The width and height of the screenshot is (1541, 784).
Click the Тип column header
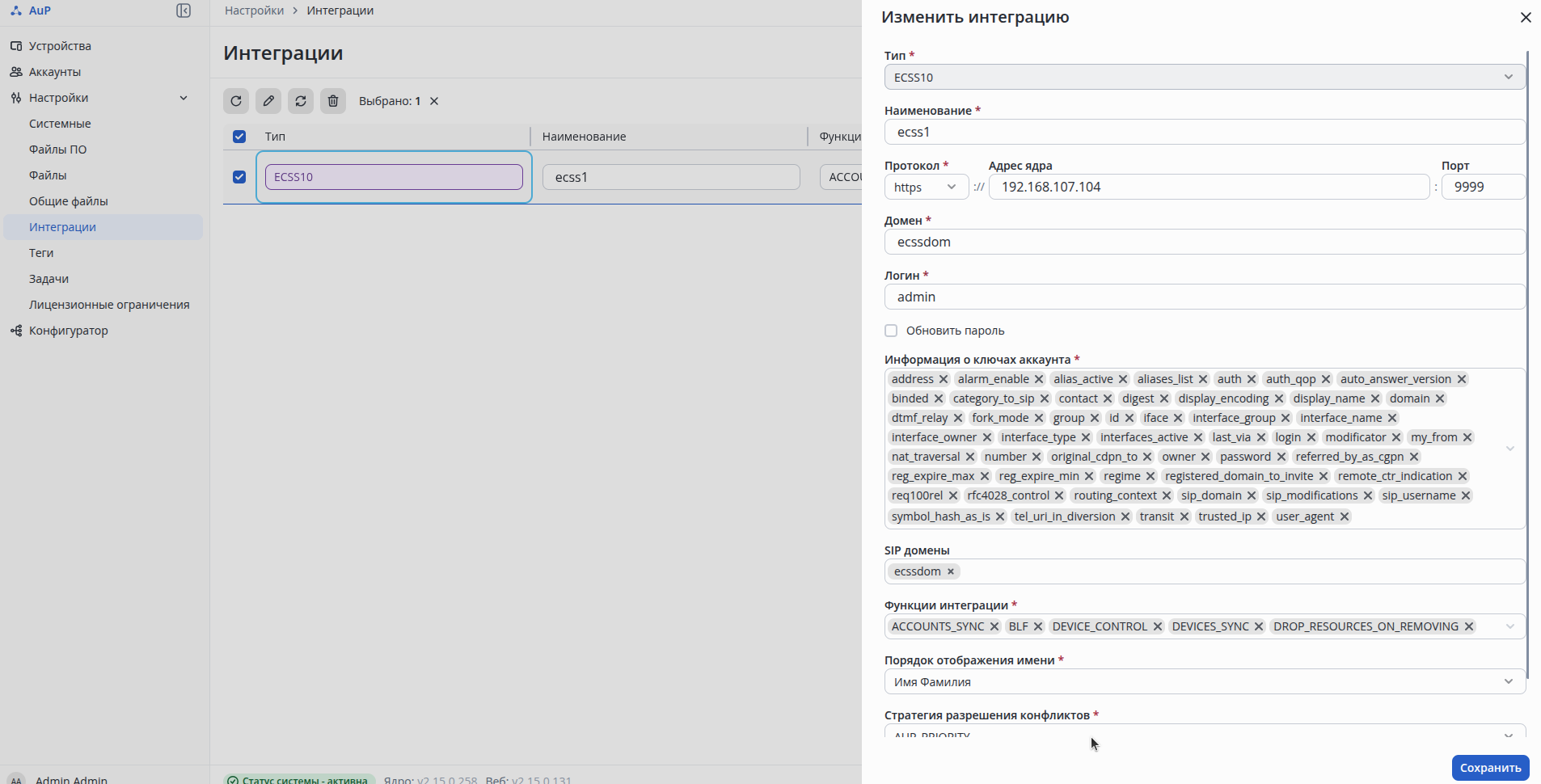point(275,137)
